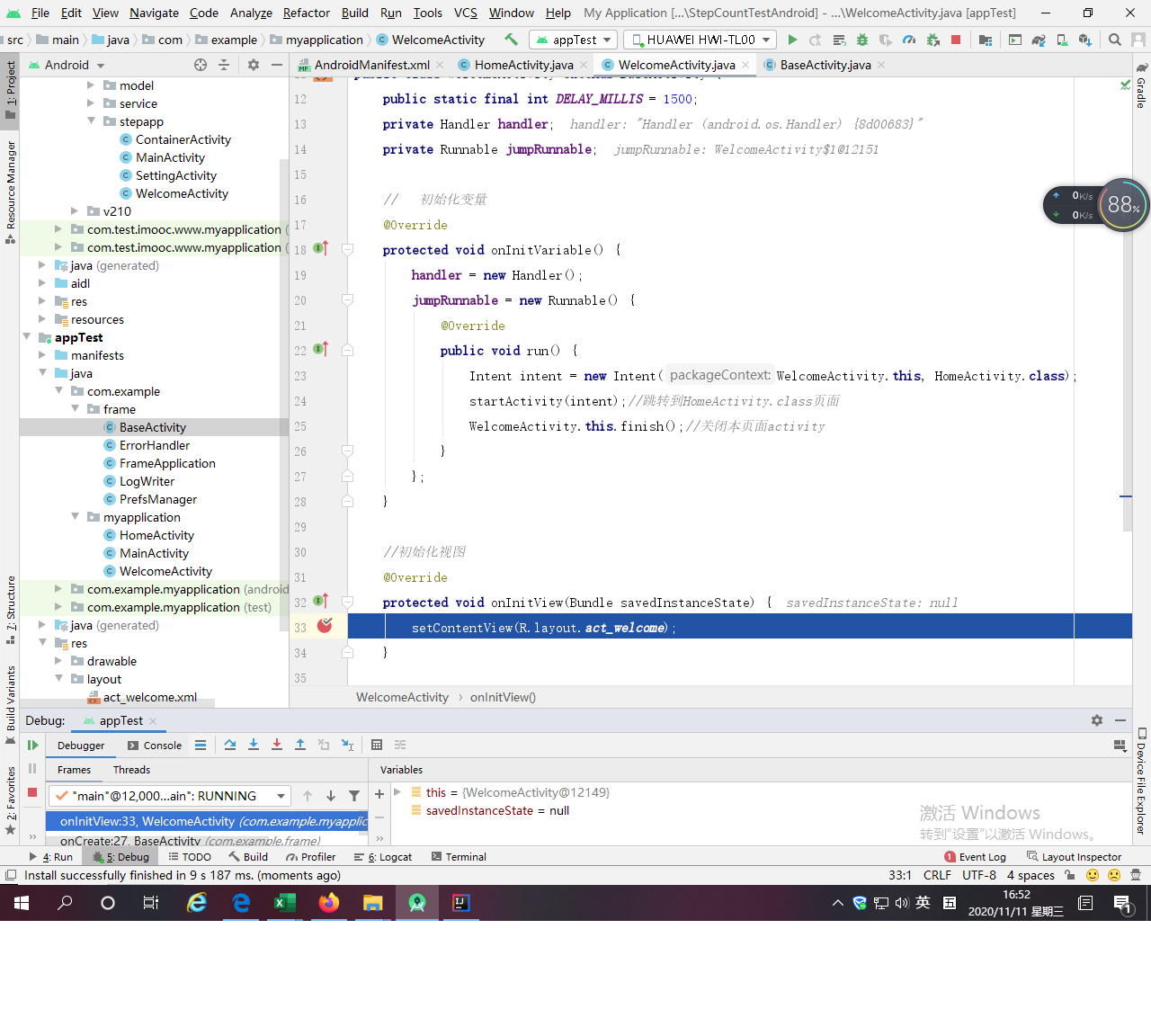Run the app with green play icon
The height and width of the screenshot is (1036, 1151).
tap(792, 40)
